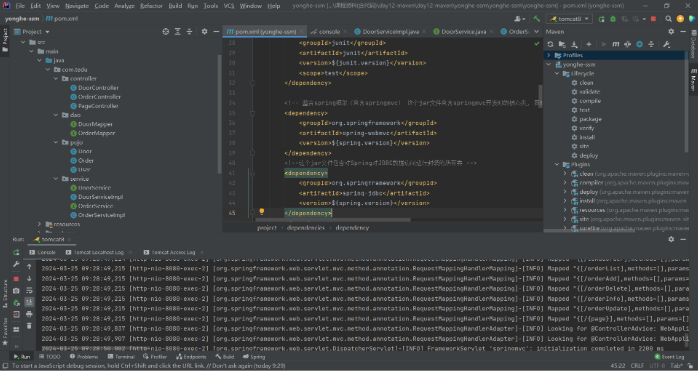698x371 pixels.
Task: Select the 'package' lifecycle goal in Maven
Action: pos(590,119)
